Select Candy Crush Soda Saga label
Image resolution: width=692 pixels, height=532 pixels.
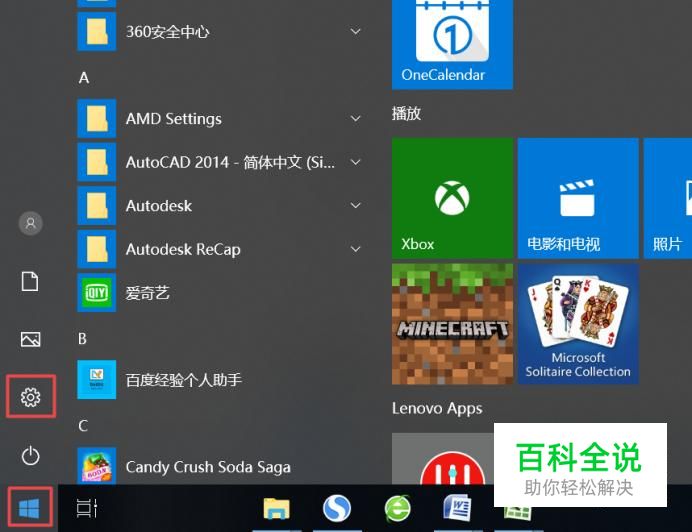point(208,467)
